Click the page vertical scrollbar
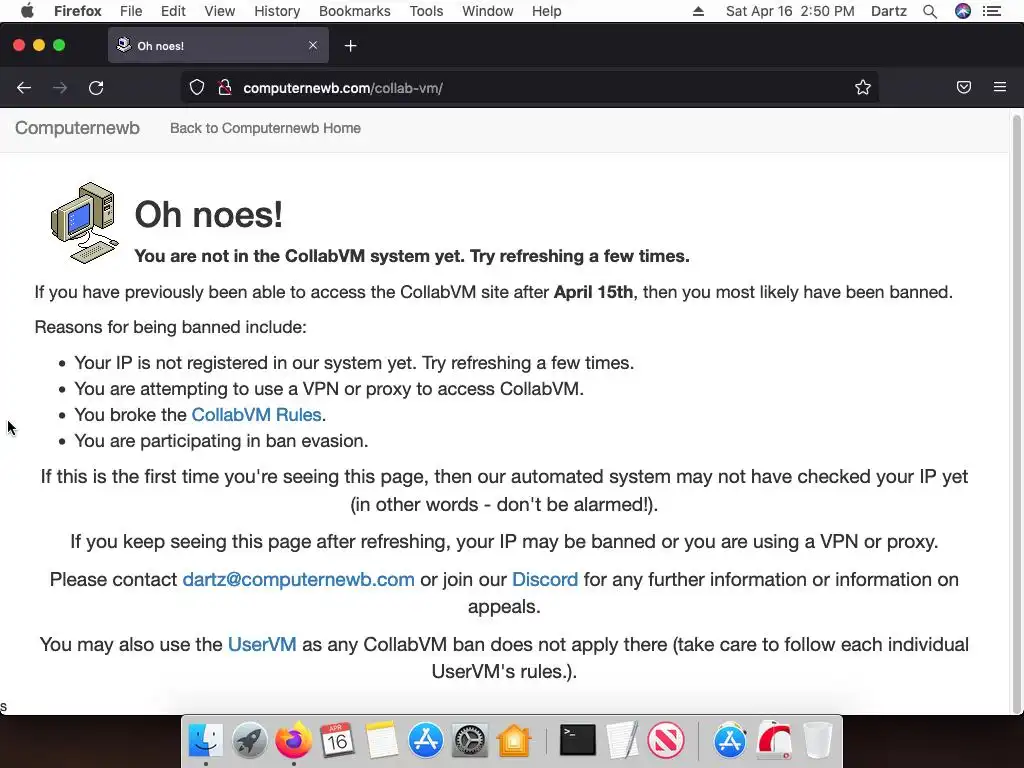This screenshot has width=1024, height=768. tap(1016, 413)
